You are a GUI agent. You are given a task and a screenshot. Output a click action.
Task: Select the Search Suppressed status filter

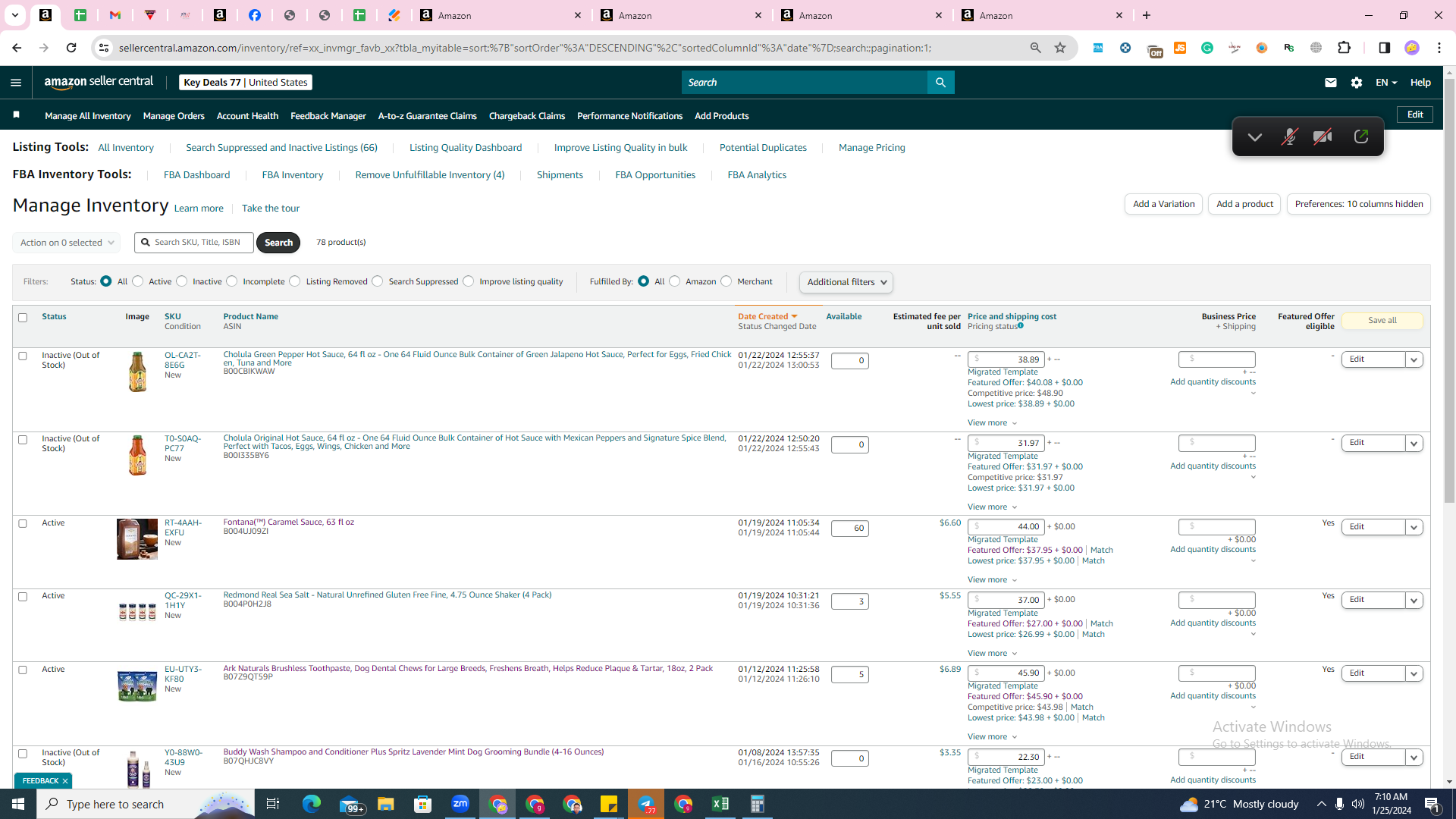click(378, 281)
